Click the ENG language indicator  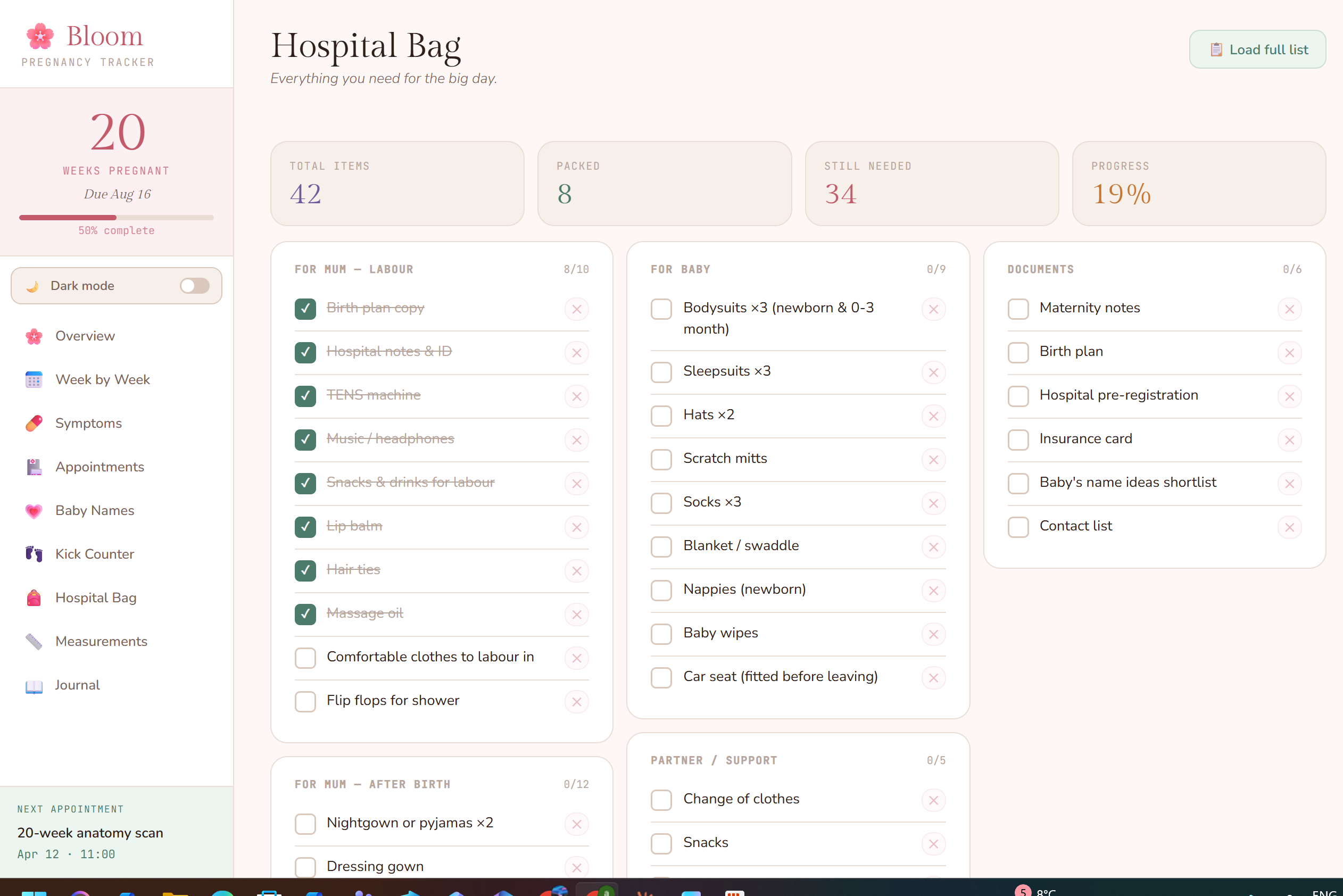pyautogui.click(x=1324, y=893)
